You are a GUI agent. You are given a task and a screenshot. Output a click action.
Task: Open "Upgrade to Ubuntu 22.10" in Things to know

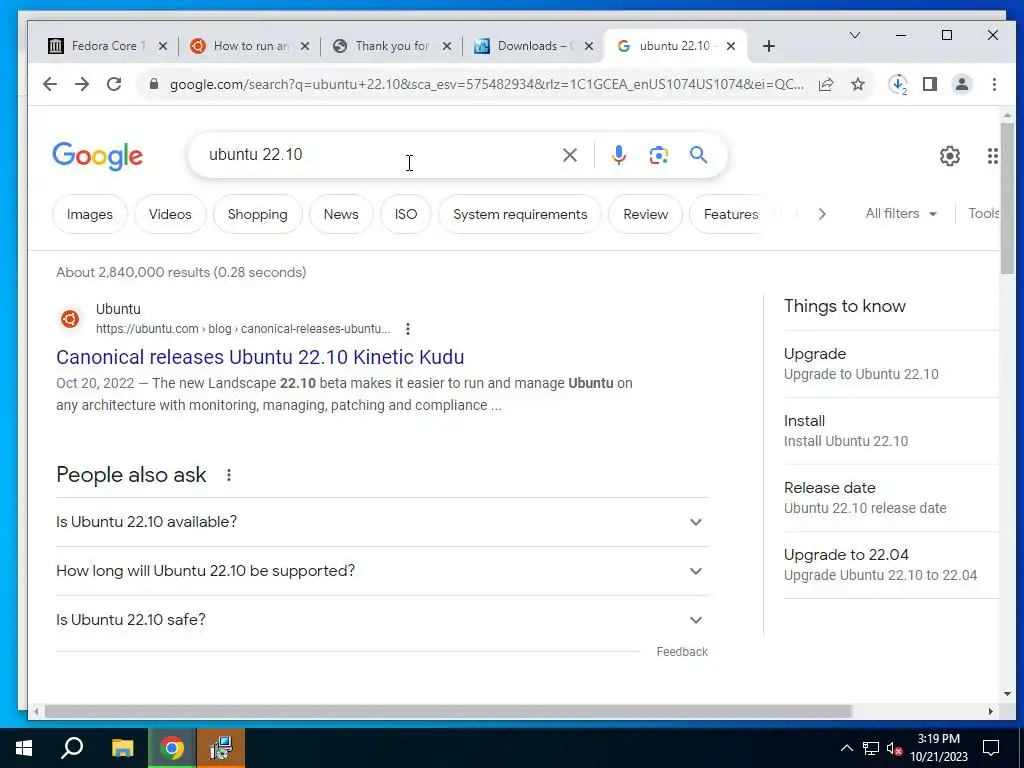(x=891, y=364)
